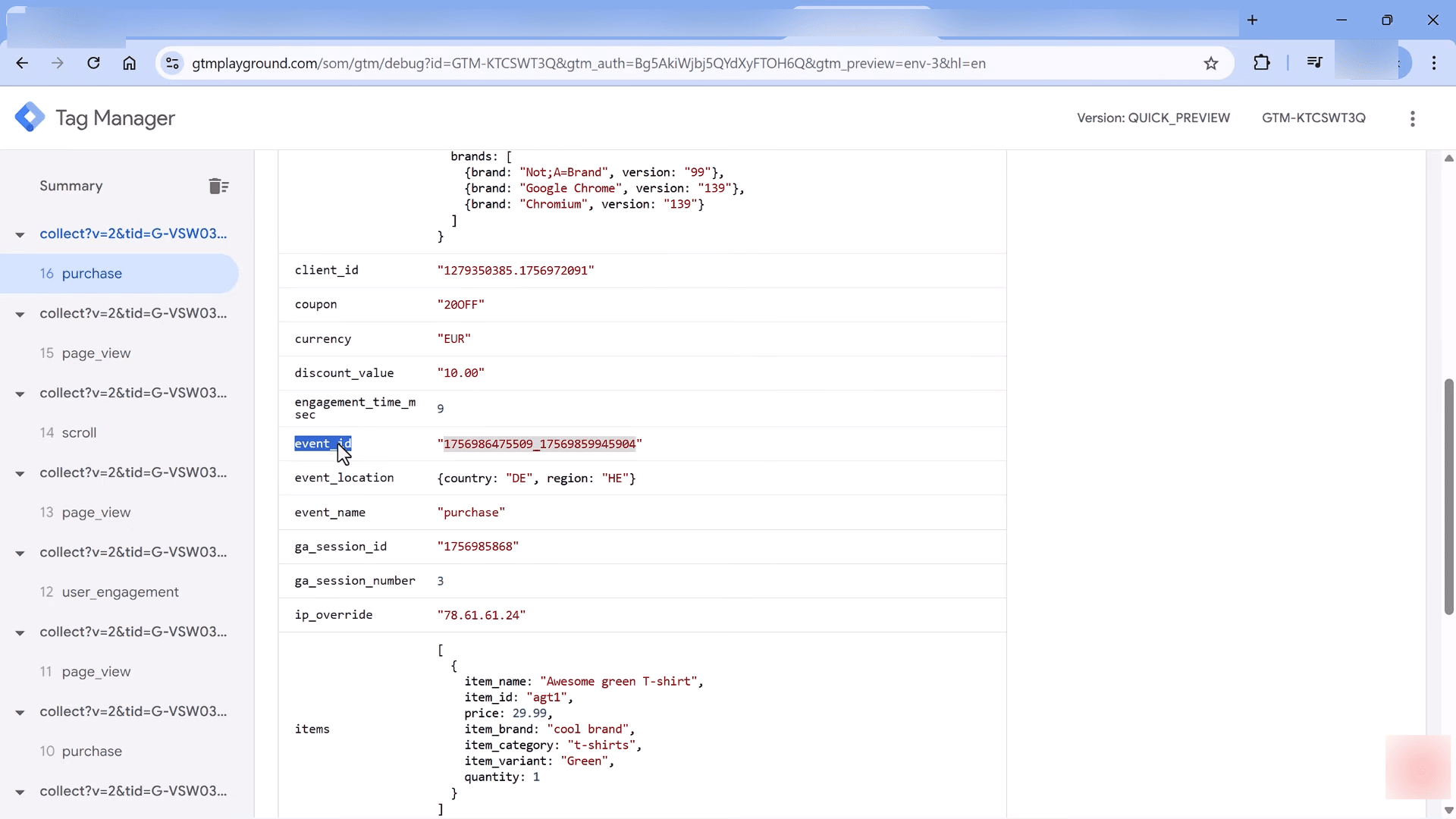Screen dimensions: 1456x819
Task: Collapse the collect request above page_view 11
Action: click(x=20, y=632)
